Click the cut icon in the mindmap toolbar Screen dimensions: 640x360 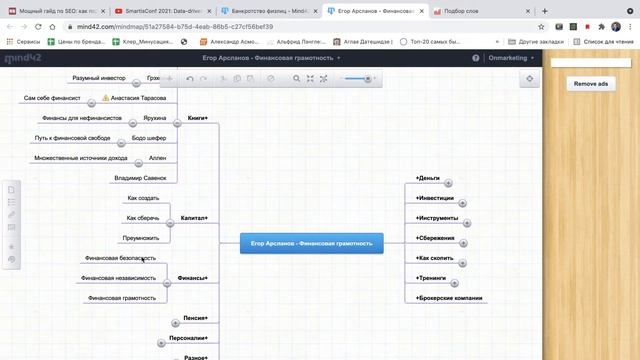point(223,78)
